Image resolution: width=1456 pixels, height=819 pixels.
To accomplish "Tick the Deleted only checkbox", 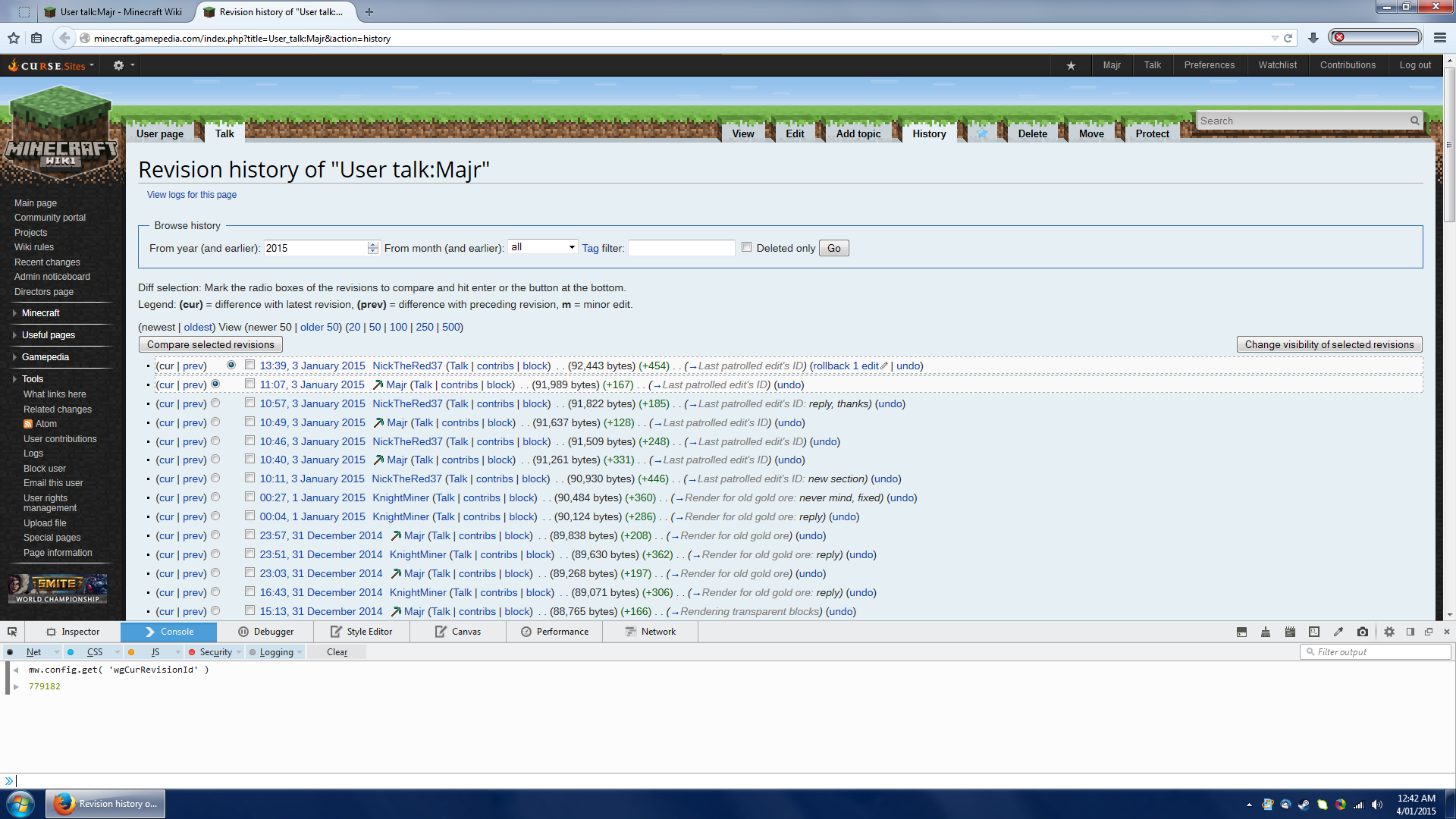I will (747, 247).
